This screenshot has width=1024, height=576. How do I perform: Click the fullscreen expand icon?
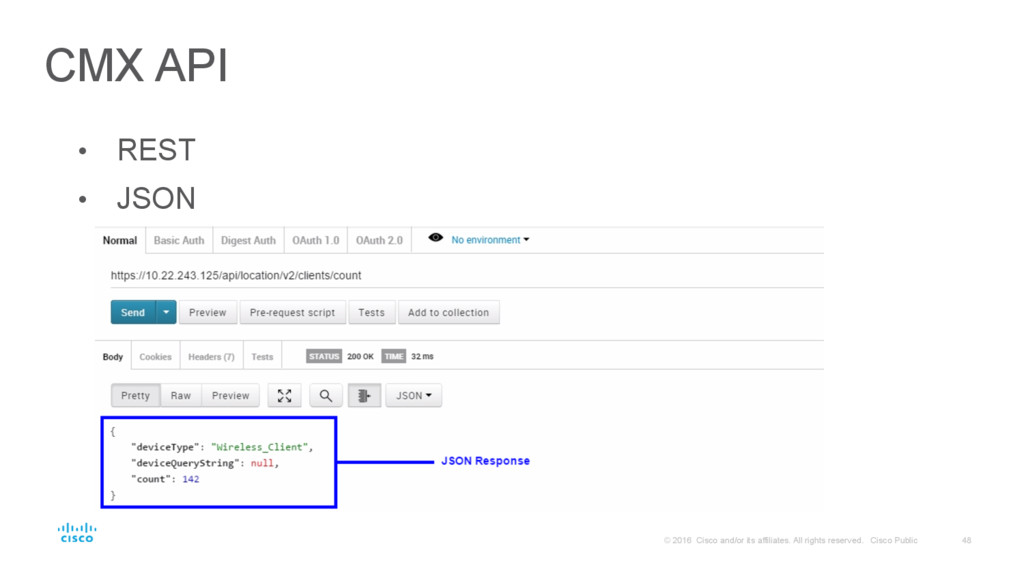point(285,395)
